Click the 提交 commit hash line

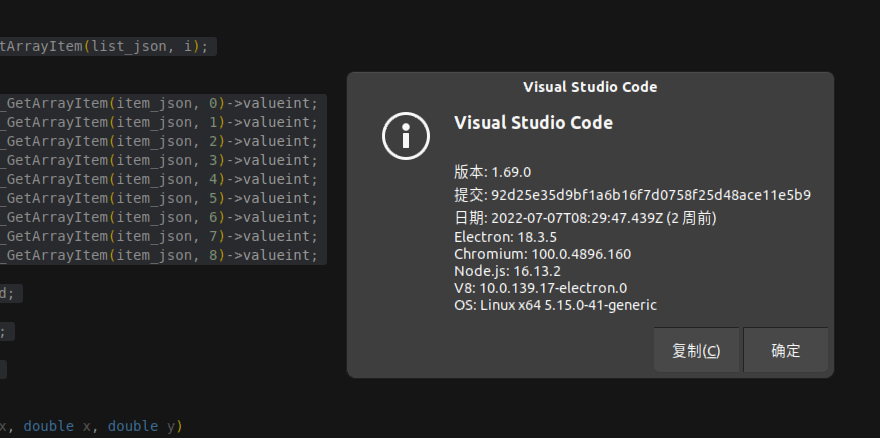pyautogui.click(x=632, y=195)
